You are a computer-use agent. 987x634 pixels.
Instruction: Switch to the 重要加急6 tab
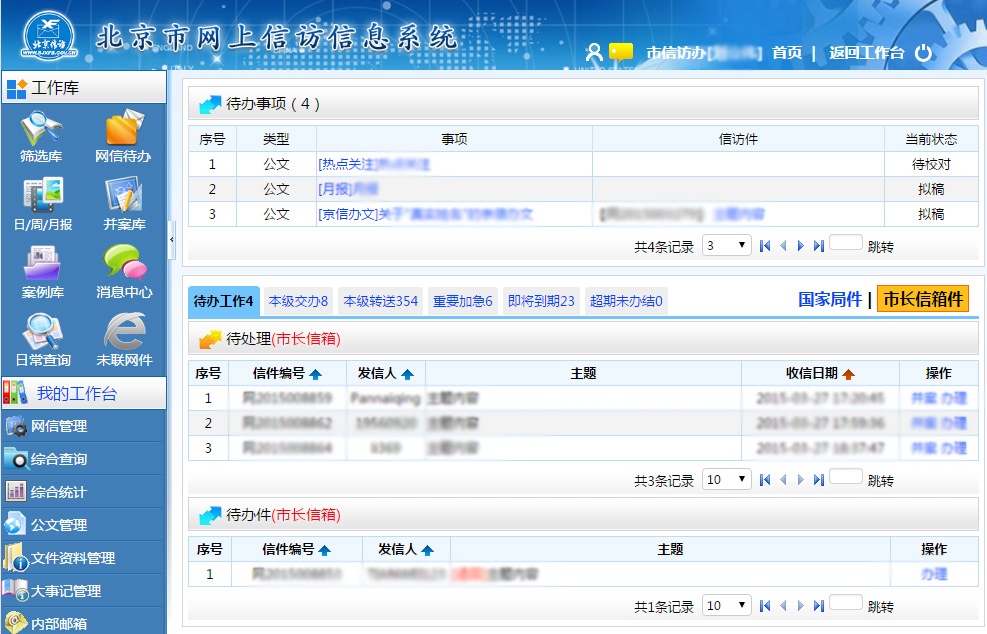[462, 301]
